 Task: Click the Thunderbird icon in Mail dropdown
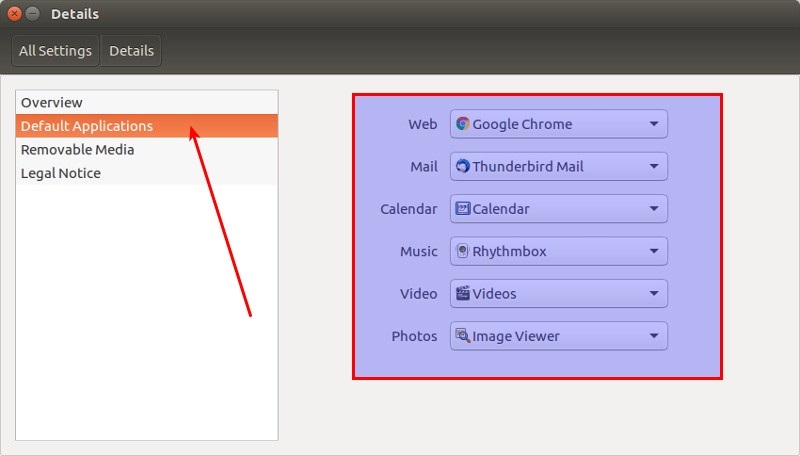[x=463, y=166]
